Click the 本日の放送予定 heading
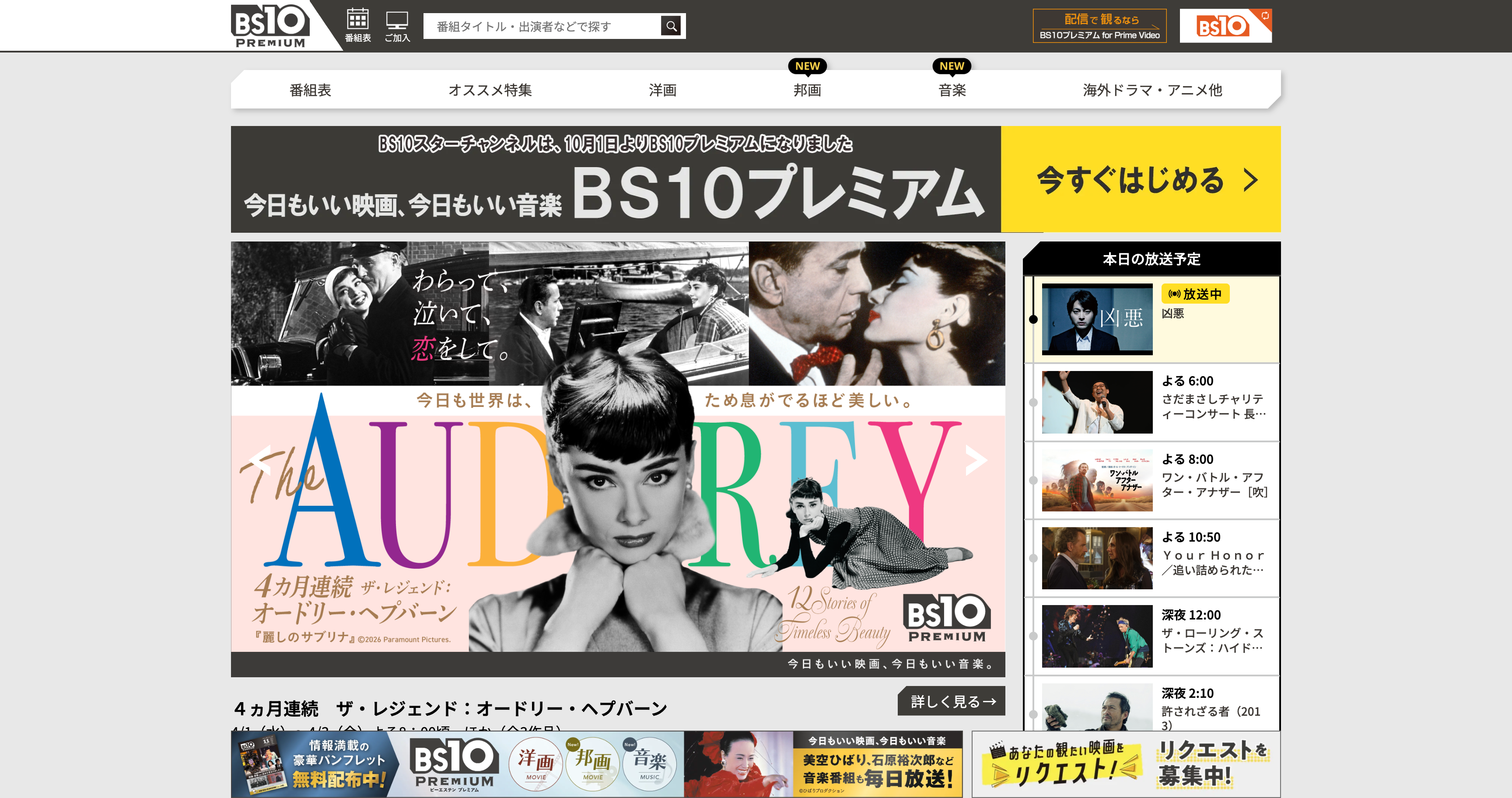The height and width of the screenshot is (798, 1512). click(x=1151, y=259)
